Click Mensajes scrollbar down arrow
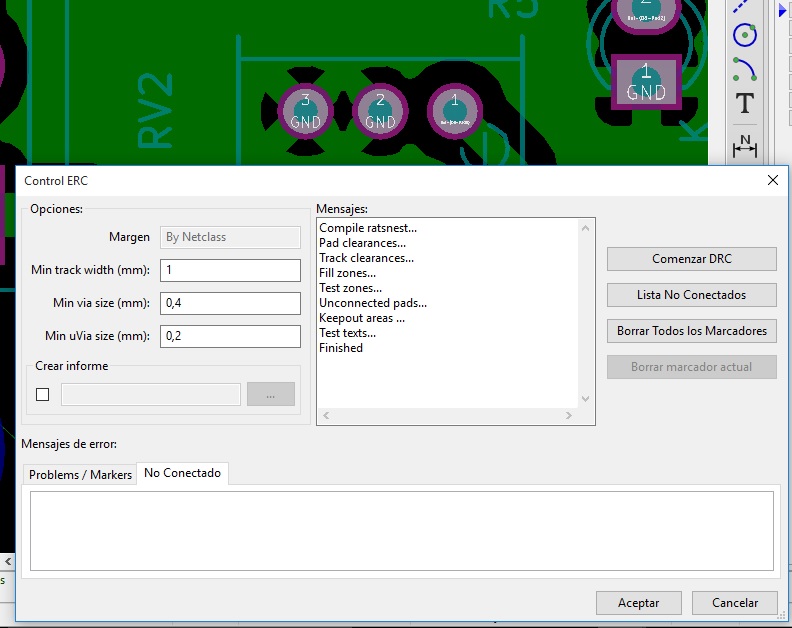 [x=585, y=399]
